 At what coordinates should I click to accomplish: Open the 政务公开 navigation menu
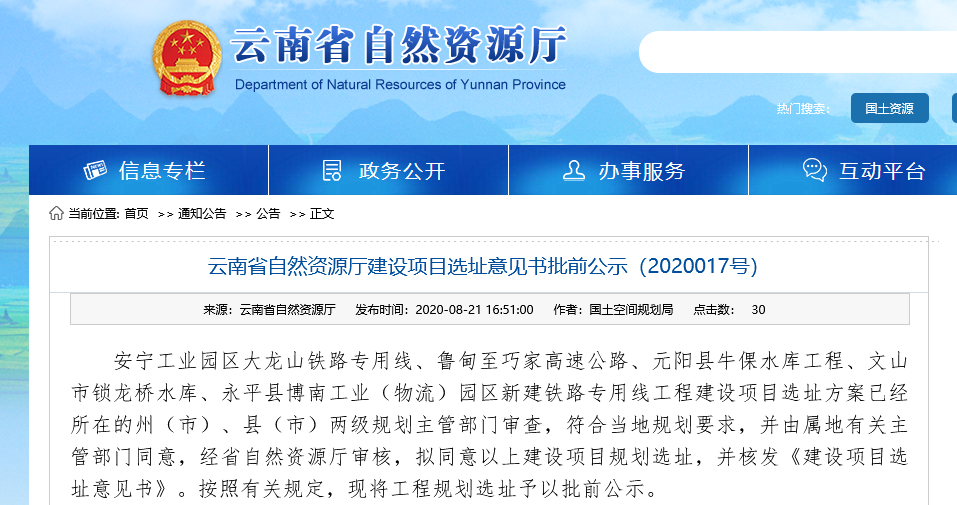(x=401, y=171)
